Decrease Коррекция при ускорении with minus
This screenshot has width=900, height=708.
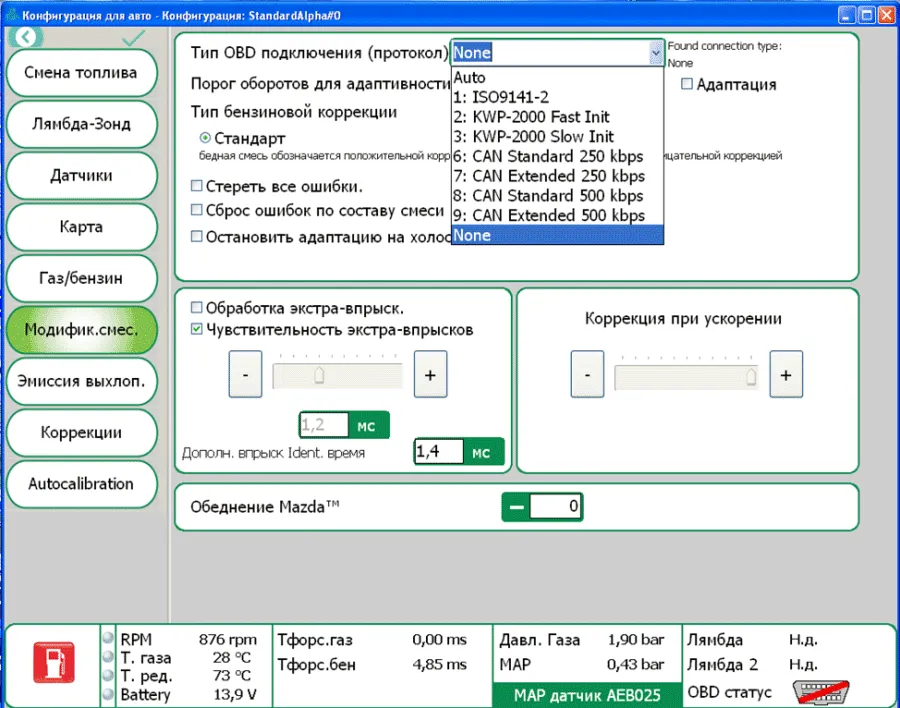(587, 374)
